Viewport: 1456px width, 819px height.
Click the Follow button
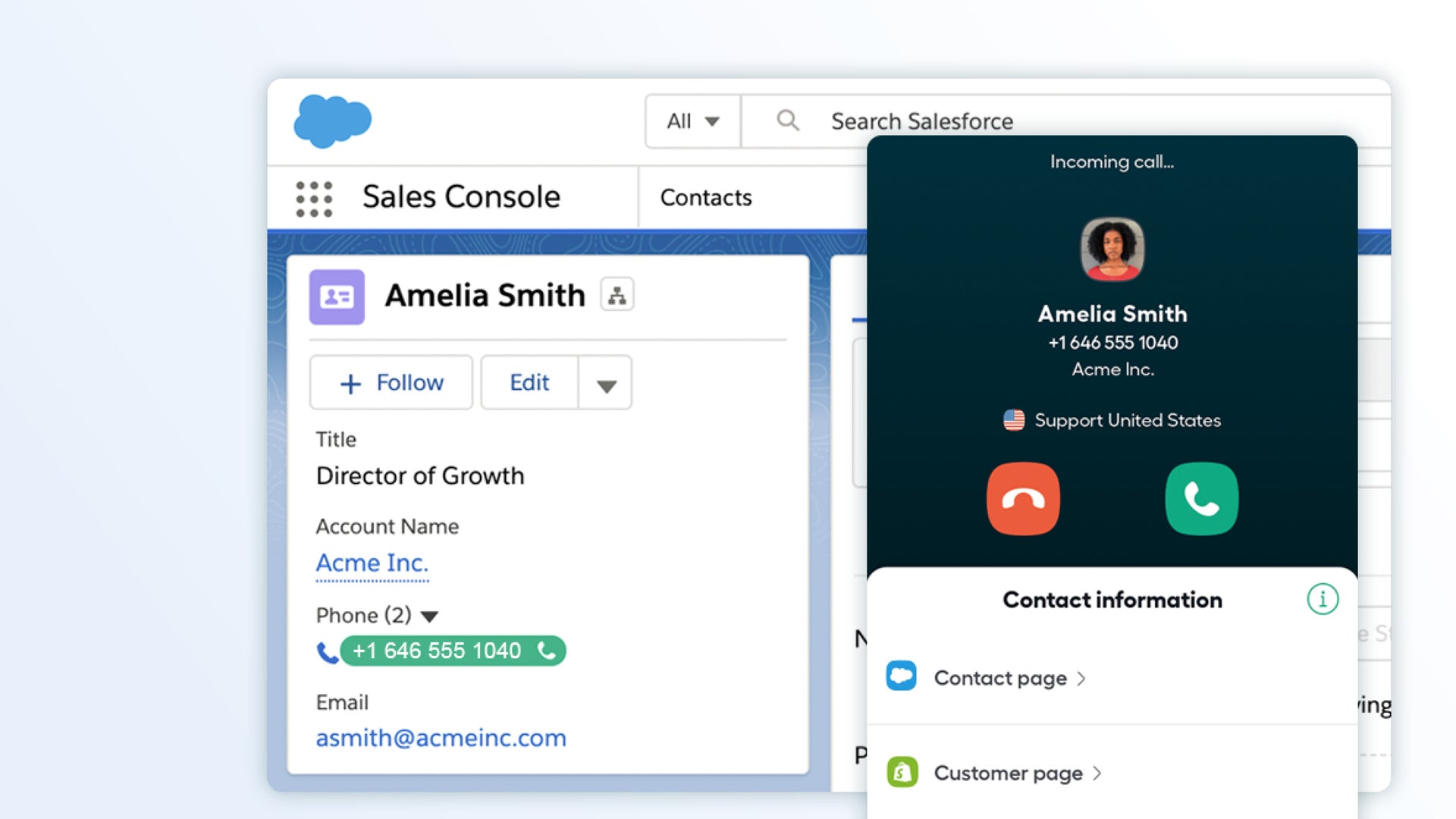click(391, 383)
